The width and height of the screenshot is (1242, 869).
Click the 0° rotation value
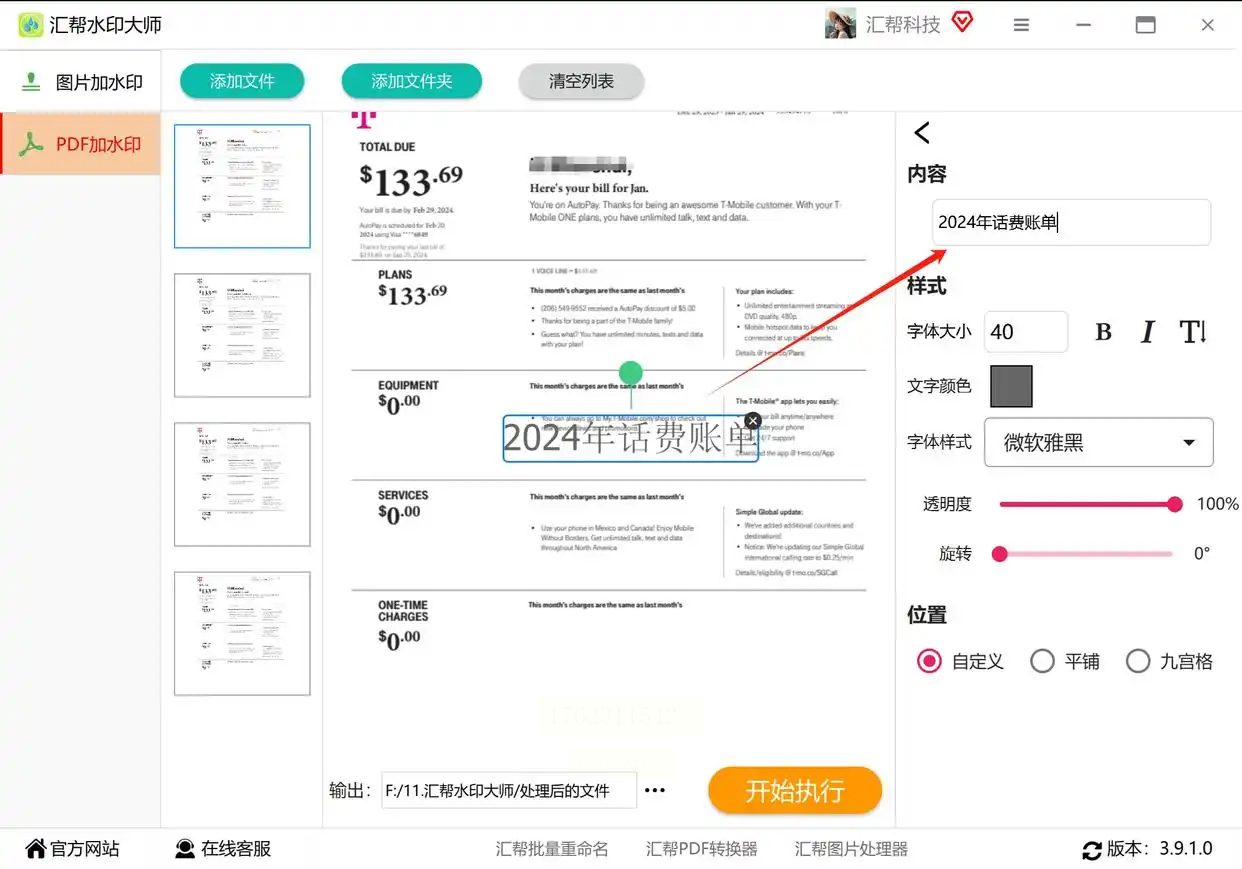1202,553
